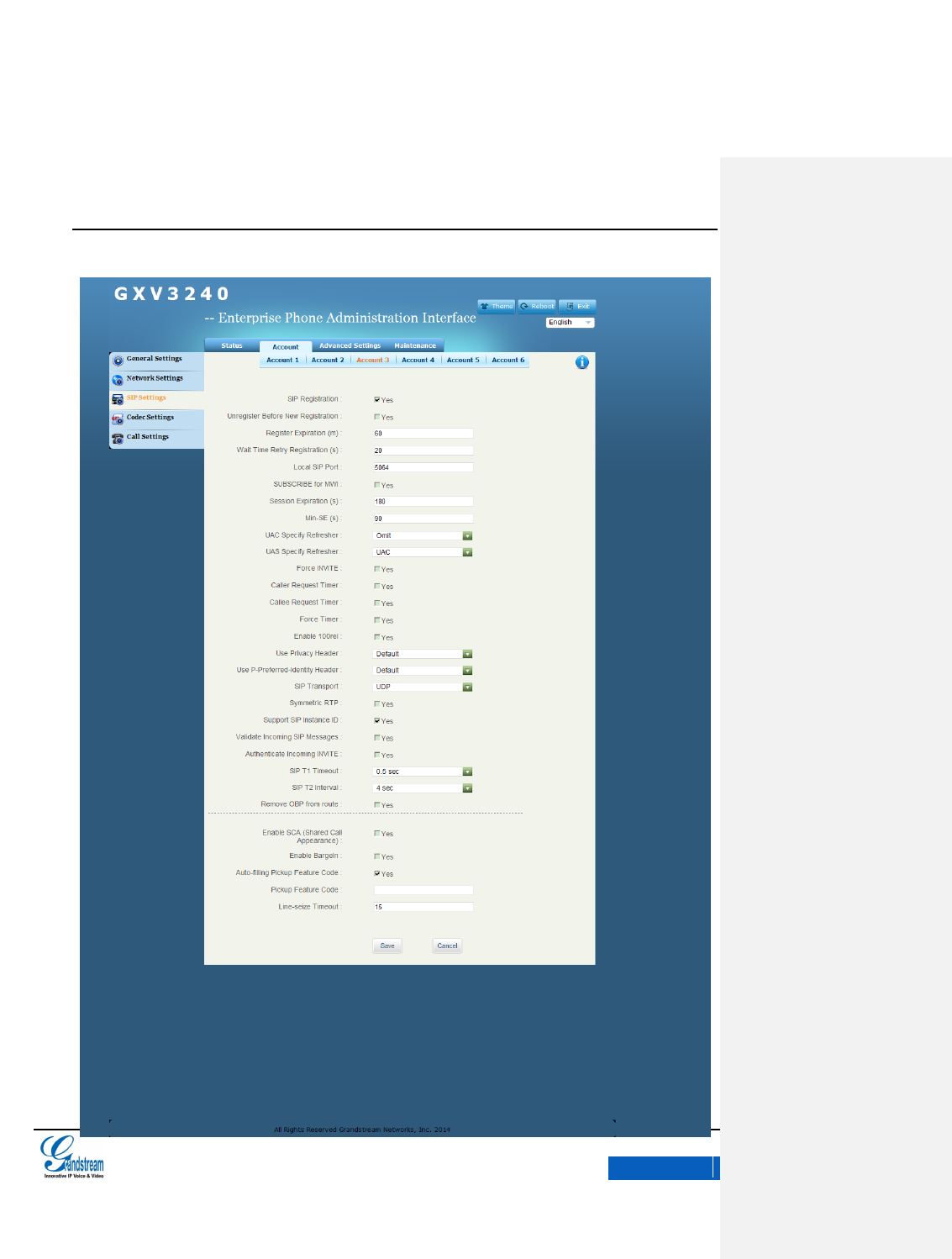Open UAC Specify Refresher dropdown
This screenshot has width=952, height=1259.
[423, 535]
